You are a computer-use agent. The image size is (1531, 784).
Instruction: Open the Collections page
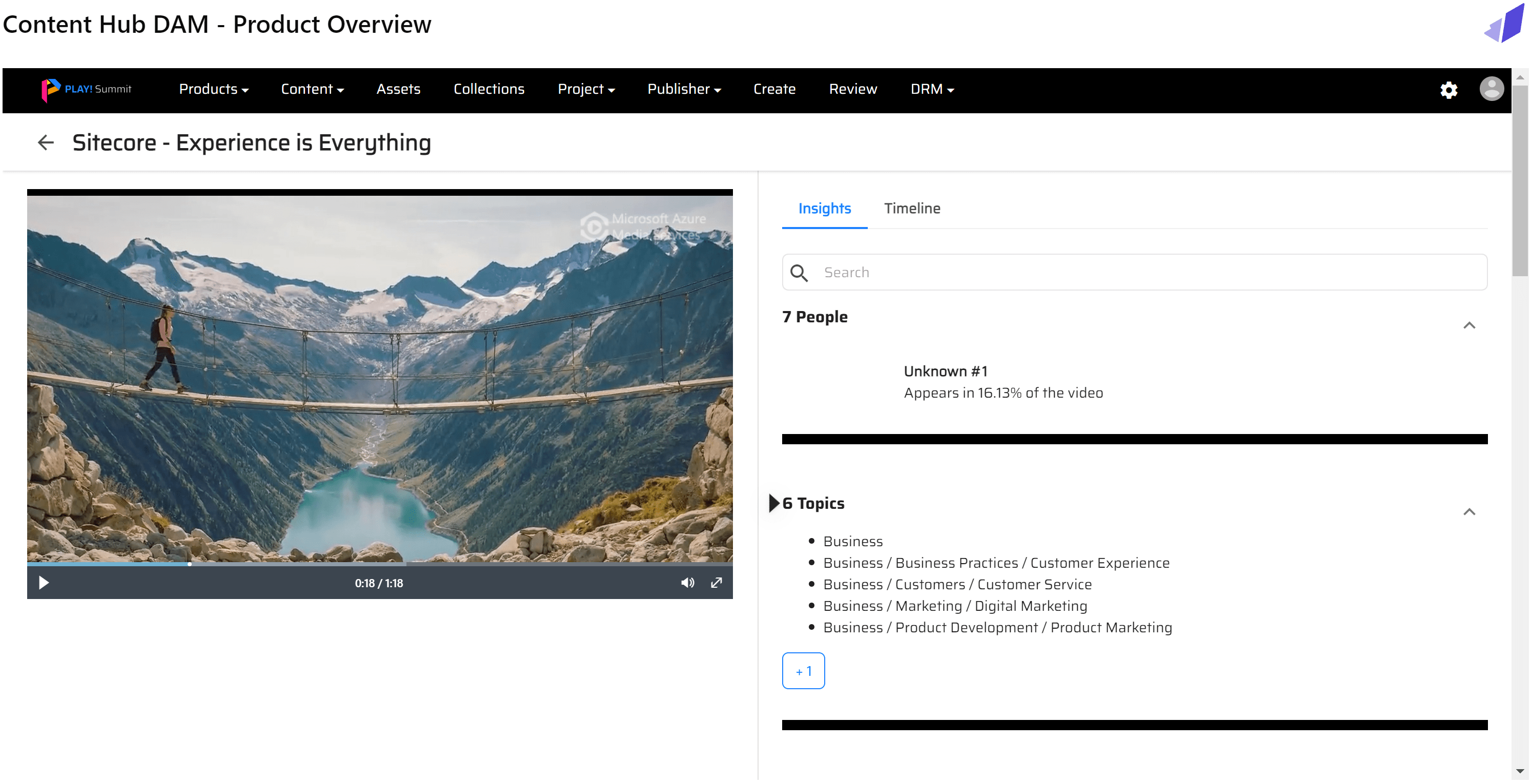pos(488,89)
